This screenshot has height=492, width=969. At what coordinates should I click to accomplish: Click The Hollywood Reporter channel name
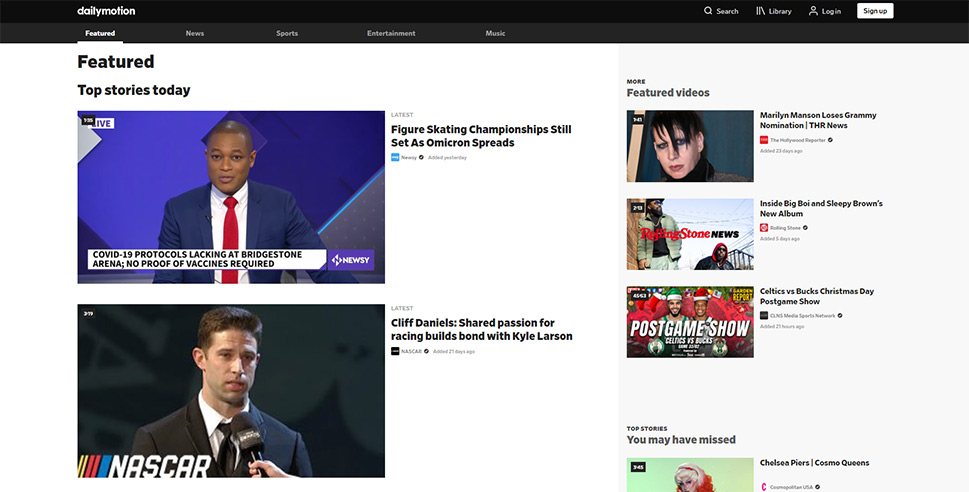click(x=798, y=140)
